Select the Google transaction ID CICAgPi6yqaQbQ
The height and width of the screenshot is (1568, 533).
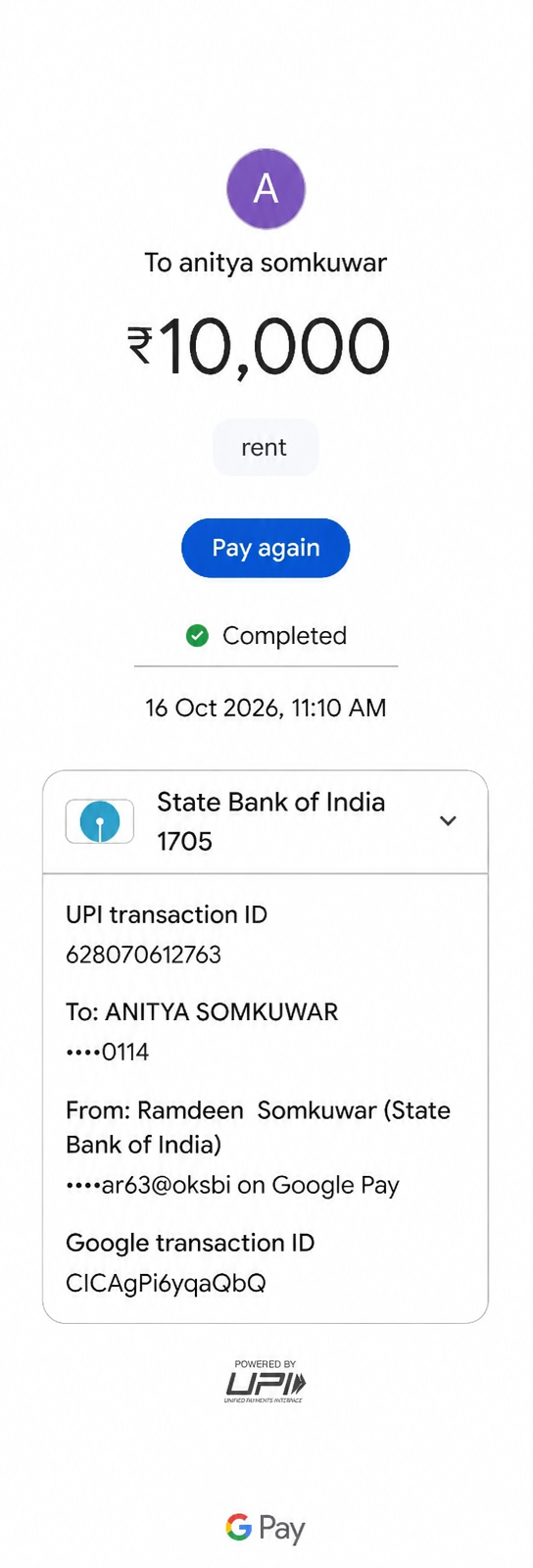166,1283
